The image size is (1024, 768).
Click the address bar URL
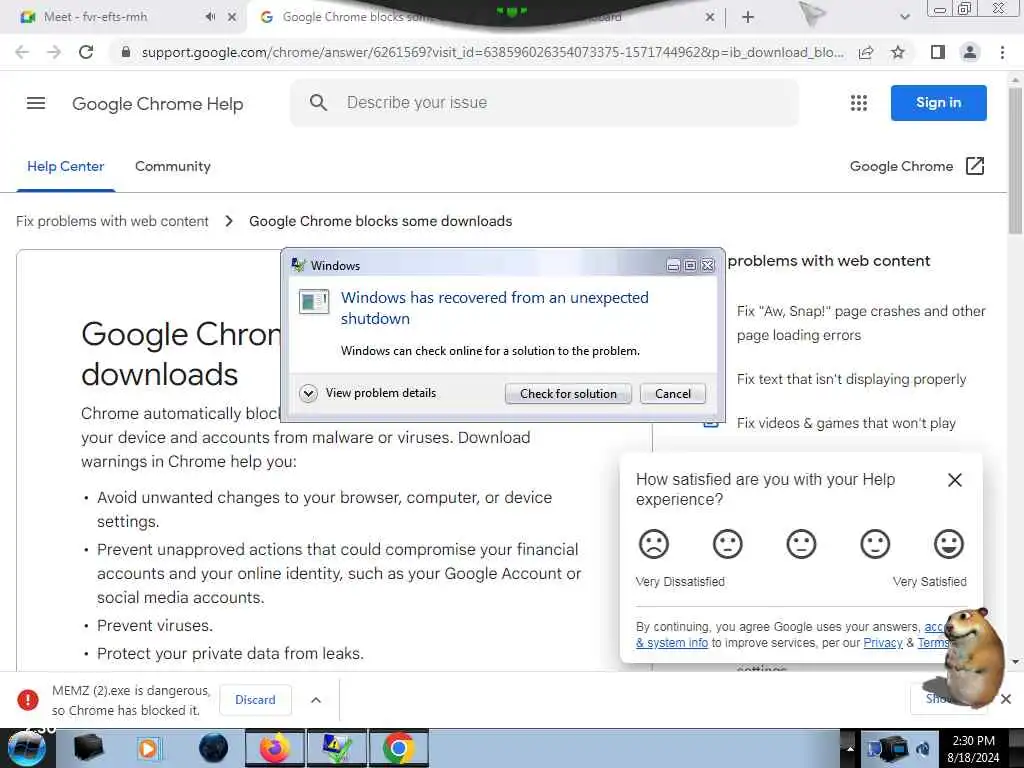492,52
